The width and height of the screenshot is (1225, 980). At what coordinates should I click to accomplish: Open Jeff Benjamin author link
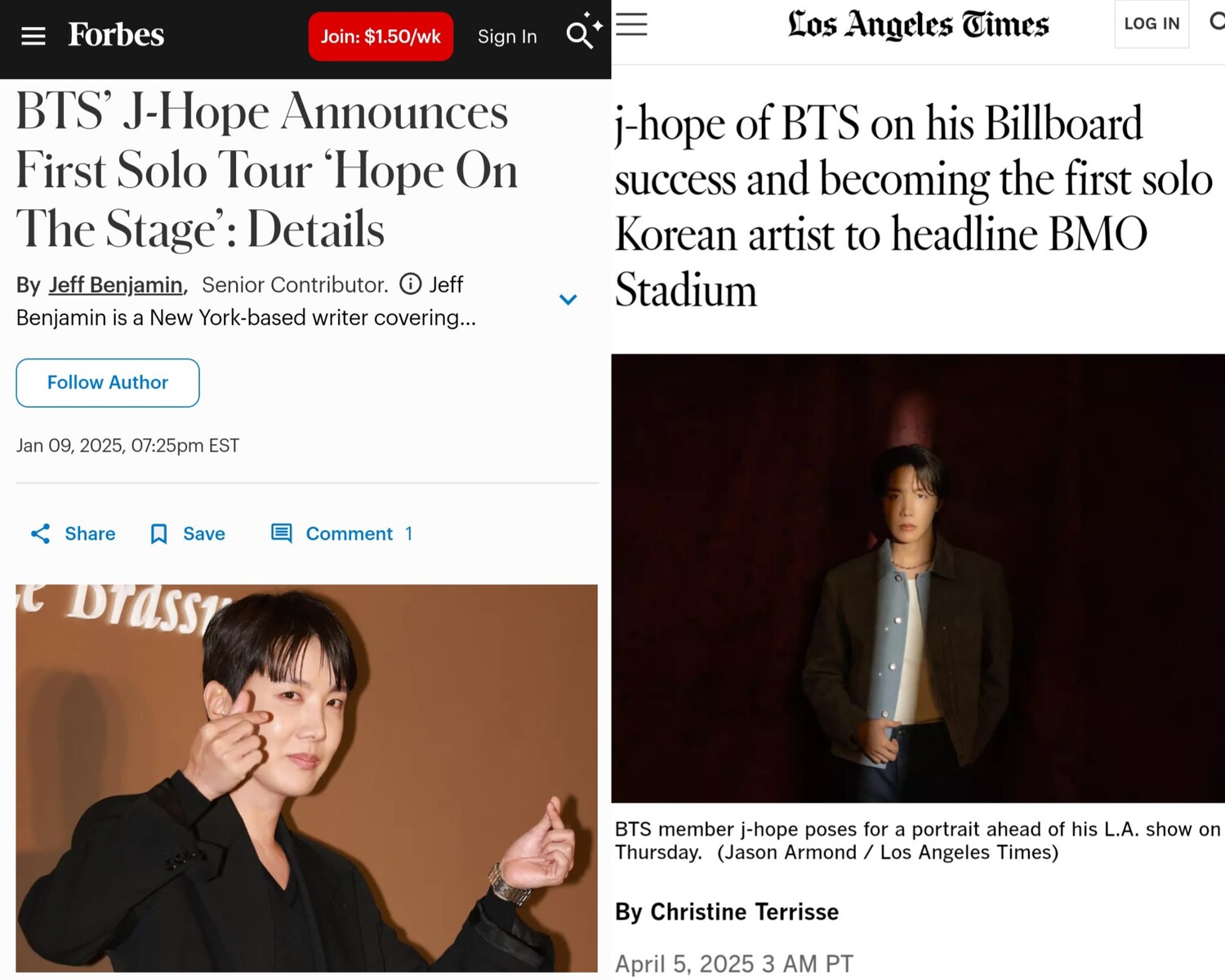tap(116, 285)
